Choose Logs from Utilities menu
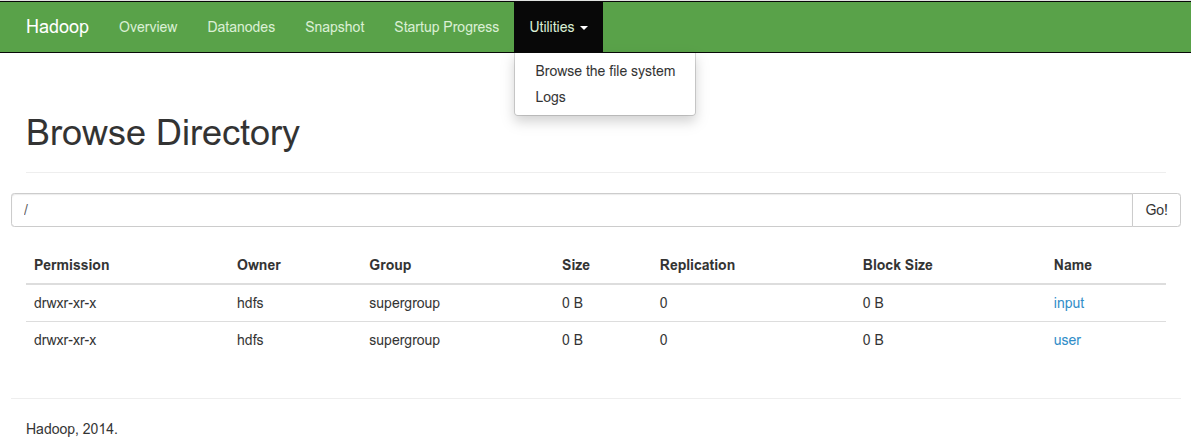The height and width of the screenshot is (446, 1191). 550,97
